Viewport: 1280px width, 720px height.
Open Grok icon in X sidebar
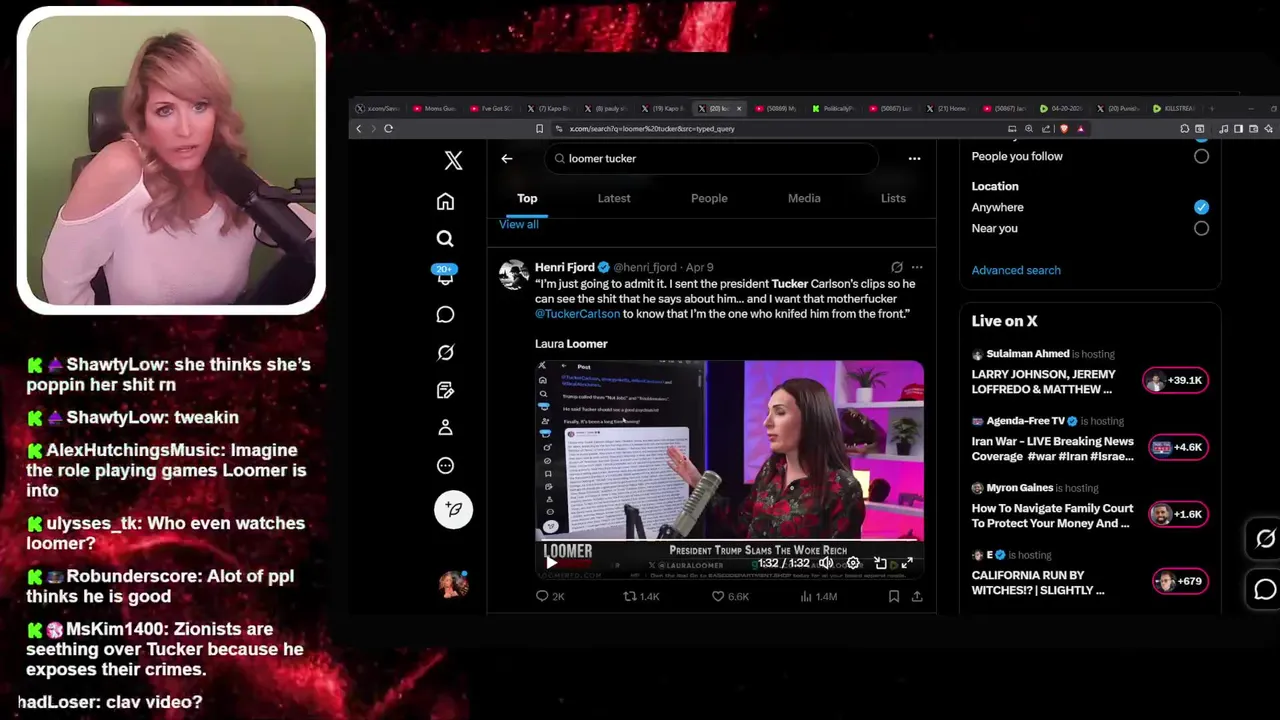445,352
